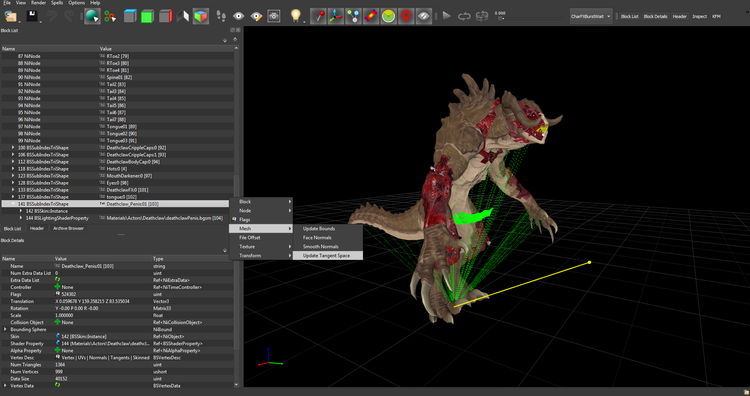Click the Save floppy disk icon
The height and width of the screenshot is (396, 750).
click(x=32, y=16)
